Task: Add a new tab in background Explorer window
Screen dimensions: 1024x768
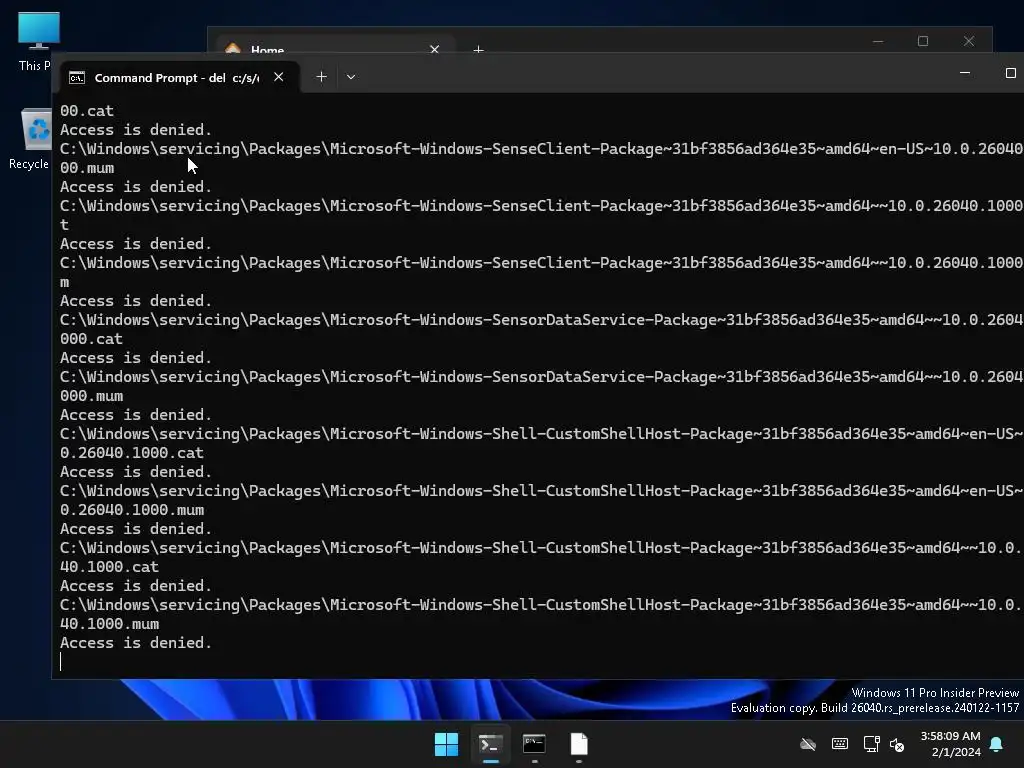Action: click(478, 50)
